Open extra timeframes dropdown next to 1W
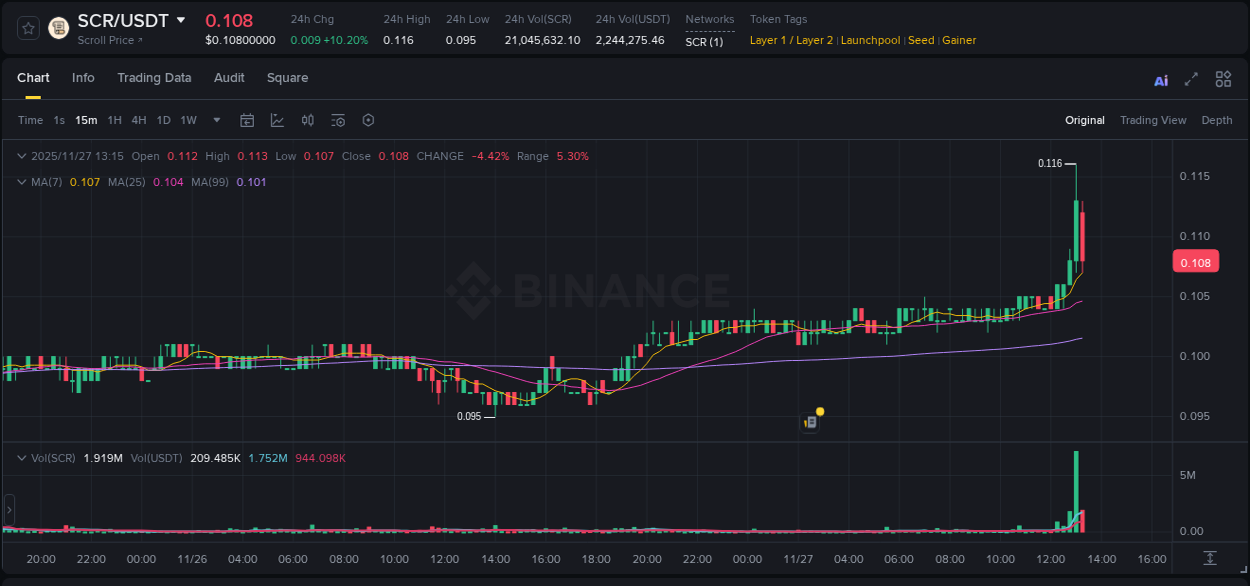Screen dimensions: 1250x586 coord(215,120)
